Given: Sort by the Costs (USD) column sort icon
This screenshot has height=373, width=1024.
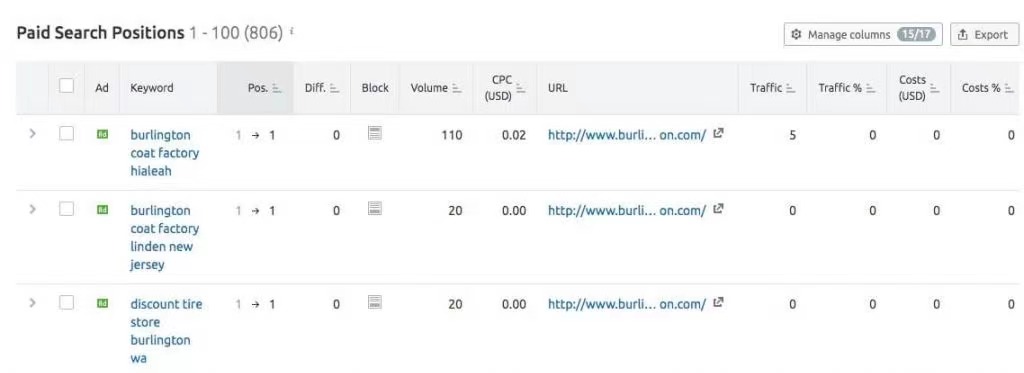Looking at the screenshot, I should point(935,88).
